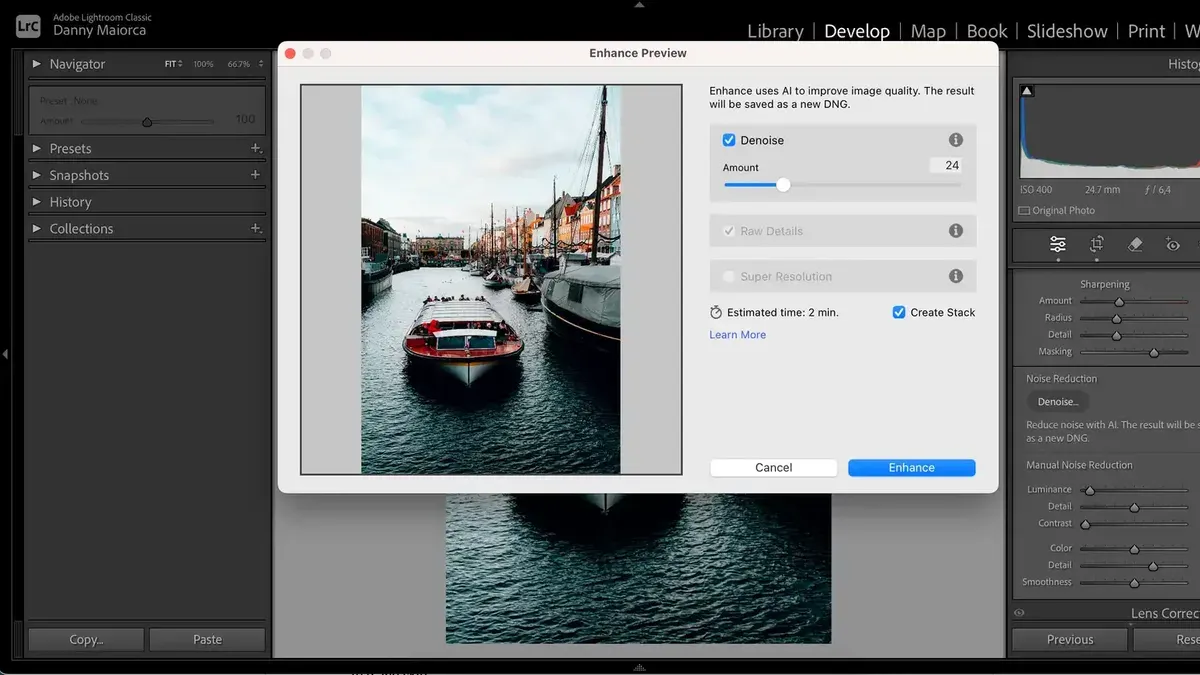
Task: Click the estimated time stopwatch icon
Action: coord(716,312)
